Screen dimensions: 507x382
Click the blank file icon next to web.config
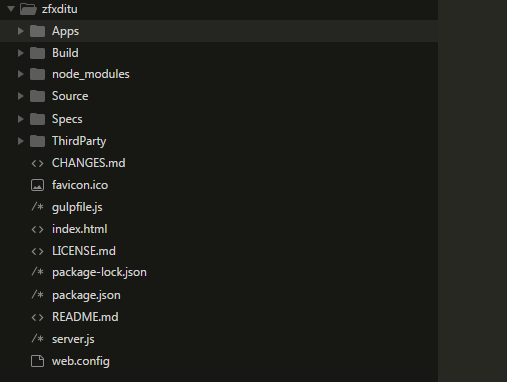pos(37,361)
